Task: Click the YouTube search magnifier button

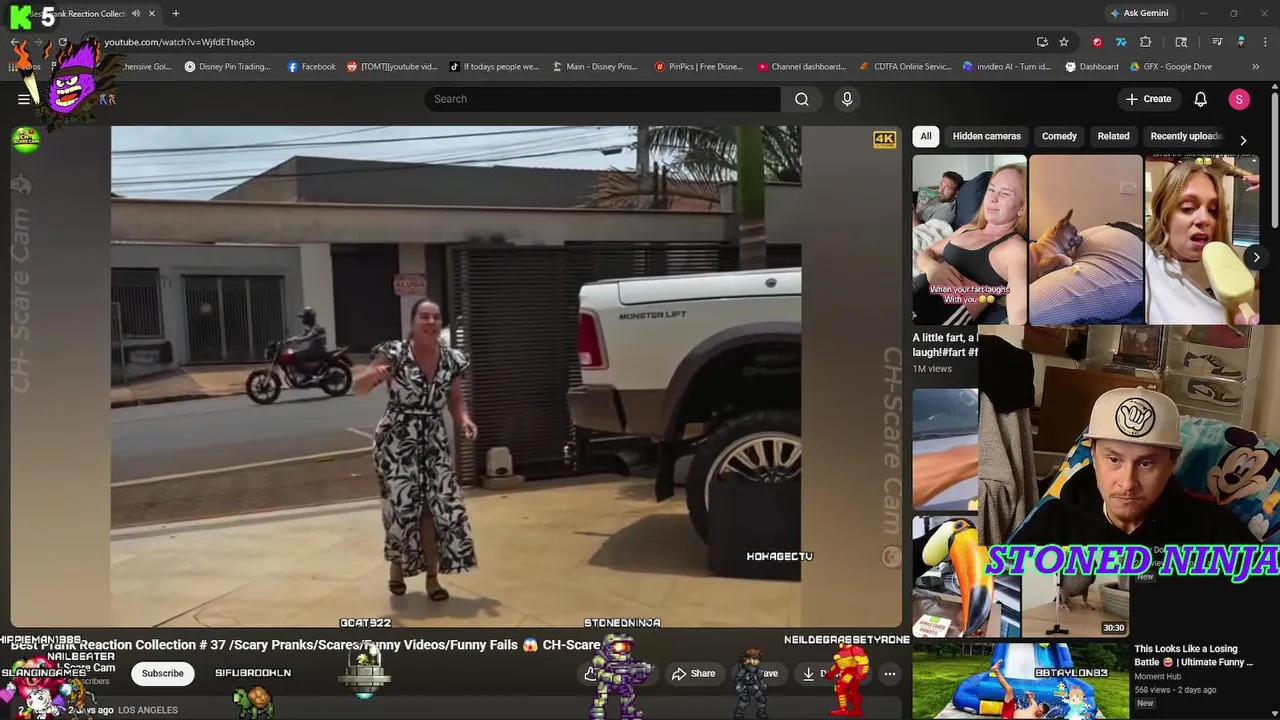Action: coord(802,99)
